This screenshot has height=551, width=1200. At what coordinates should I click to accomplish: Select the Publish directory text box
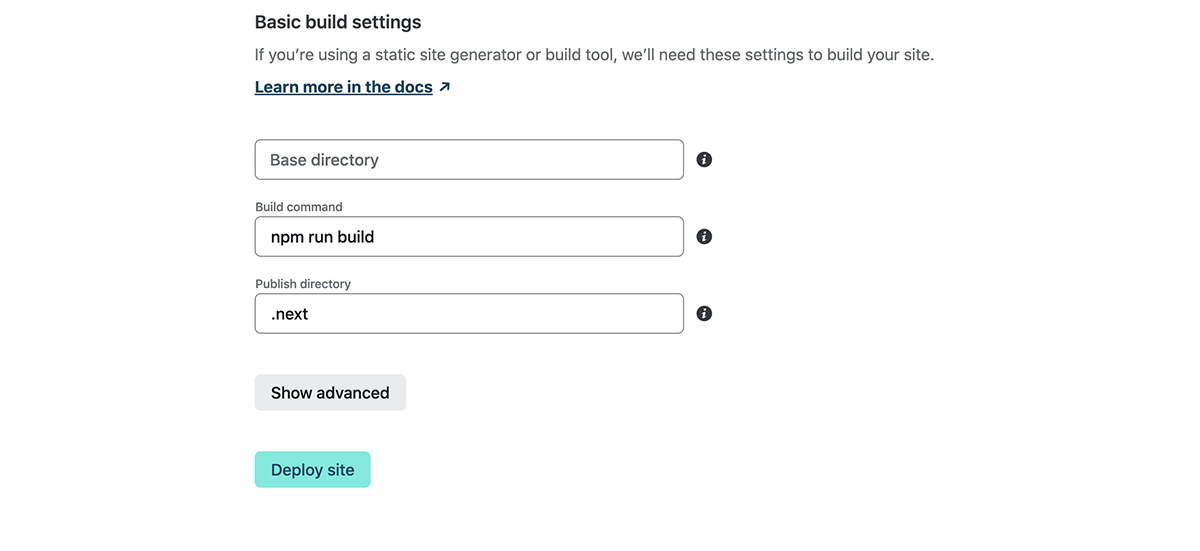click(x=469, y=314)
